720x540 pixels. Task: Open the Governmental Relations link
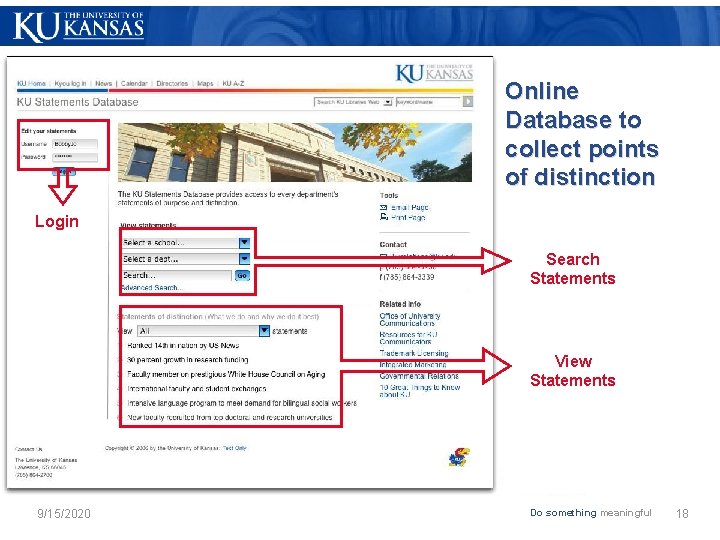coord(419,376)
